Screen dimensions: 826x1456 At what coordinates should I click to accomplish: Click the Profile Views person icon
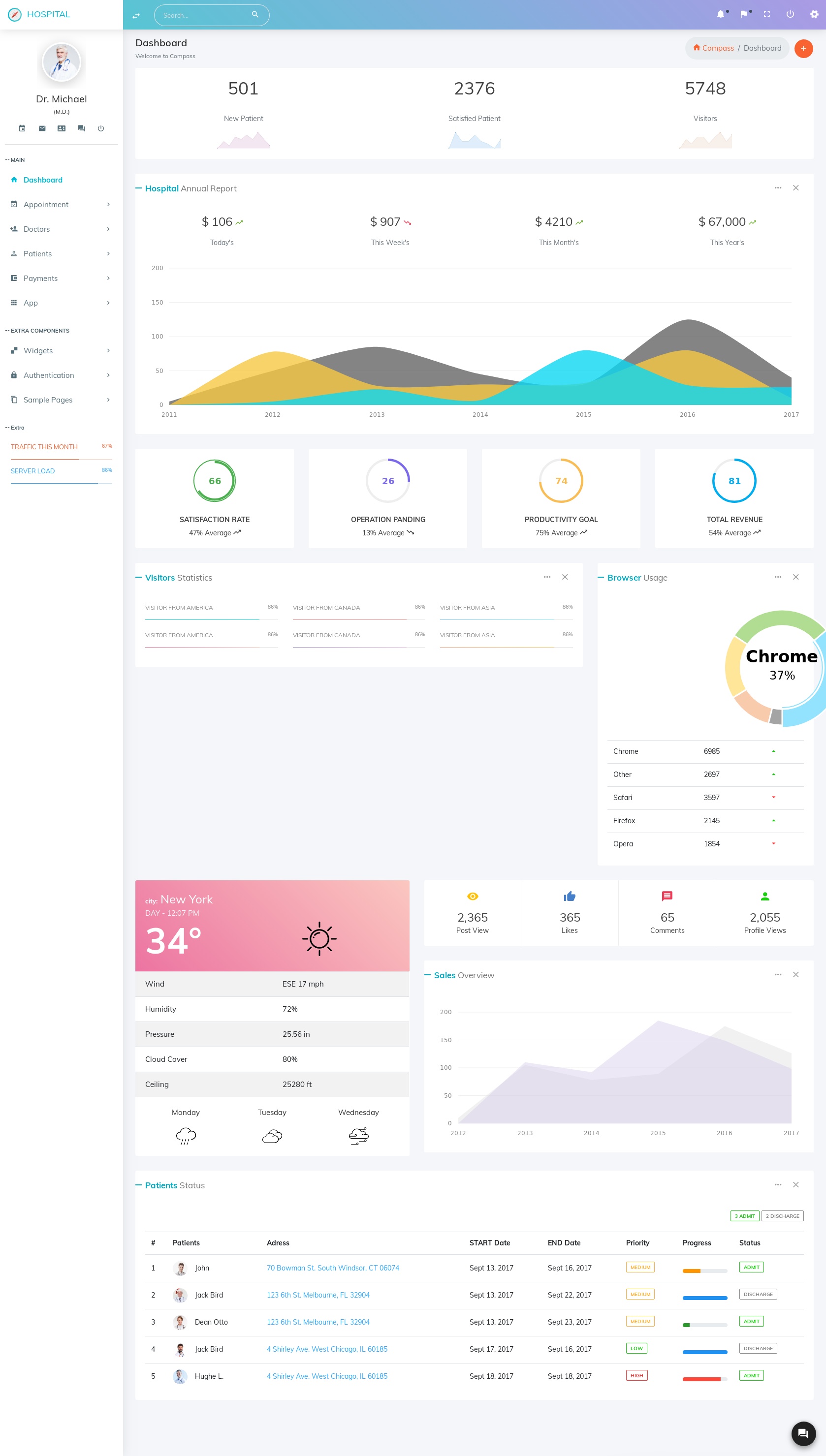tap(765, 896)
